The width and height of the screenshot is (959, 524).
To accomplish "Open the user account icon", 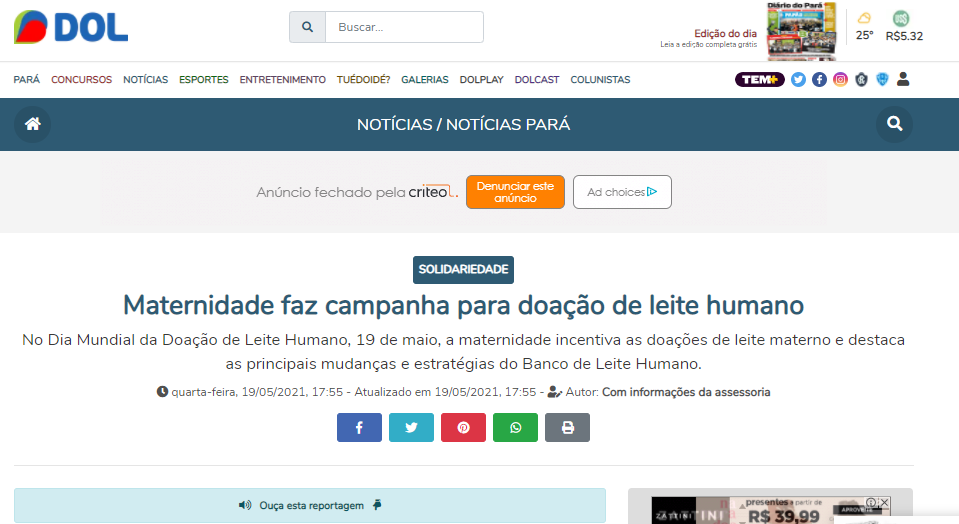I will click(903, 79).
